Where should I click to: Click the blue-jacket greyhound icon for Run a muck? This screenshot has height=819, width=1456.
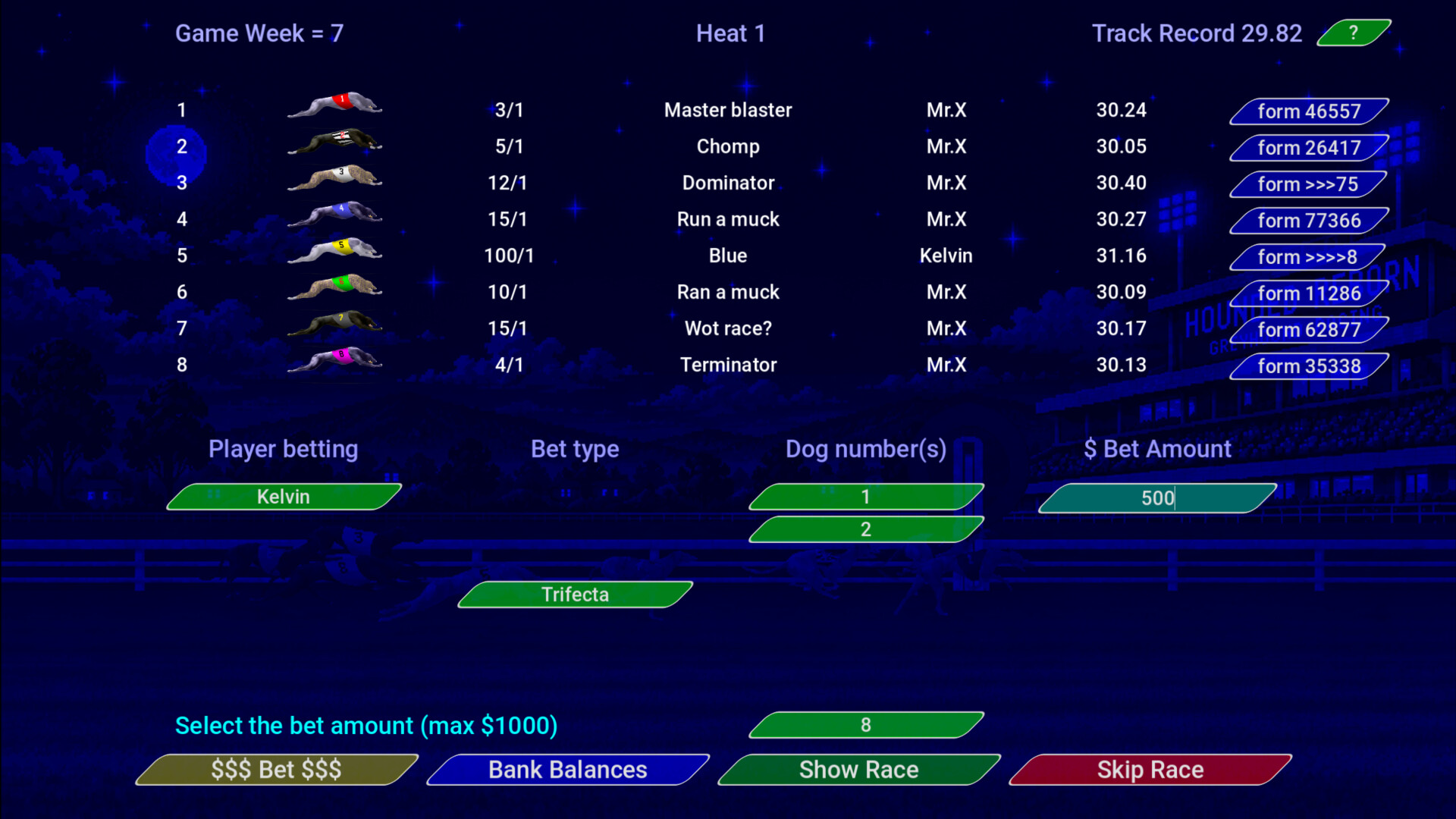click(x=334, y=215)
